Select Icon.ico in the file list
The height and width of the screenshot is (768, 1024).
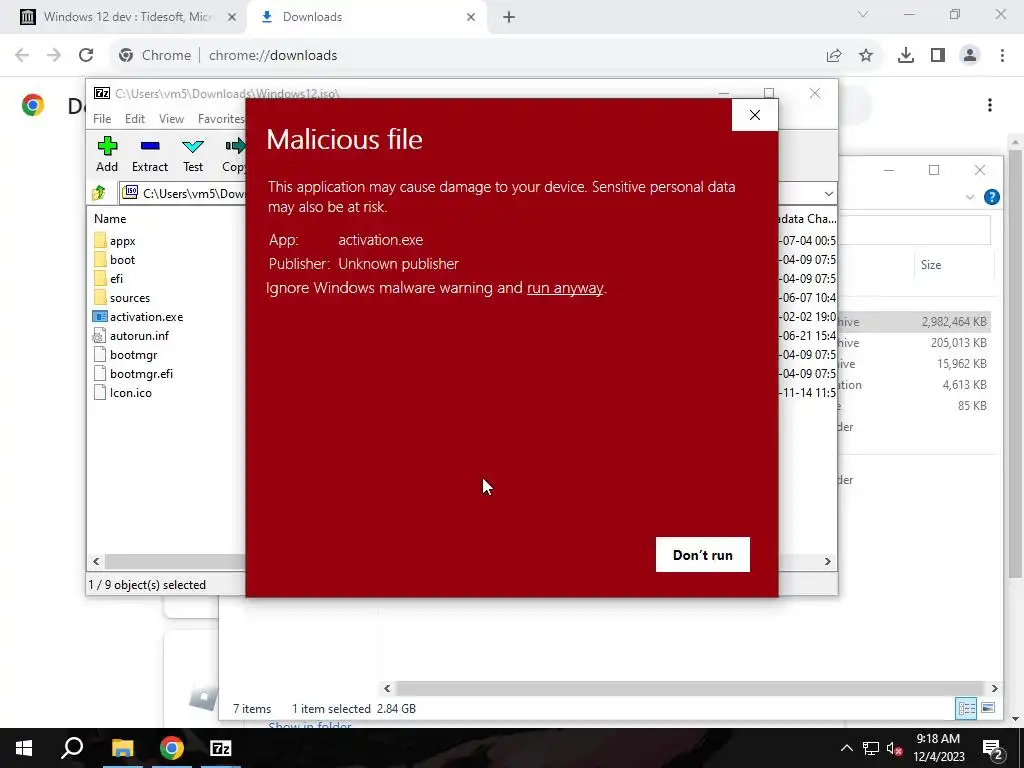click(131, 392)
